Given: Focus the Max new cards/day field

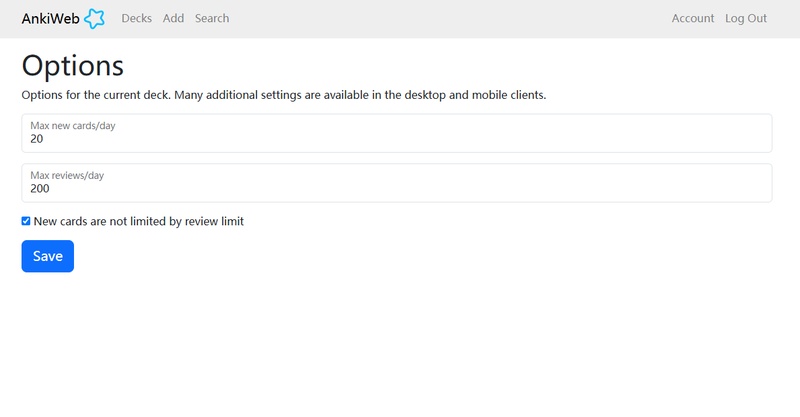Looking at the screenshot, I should [x=396, y=133].
